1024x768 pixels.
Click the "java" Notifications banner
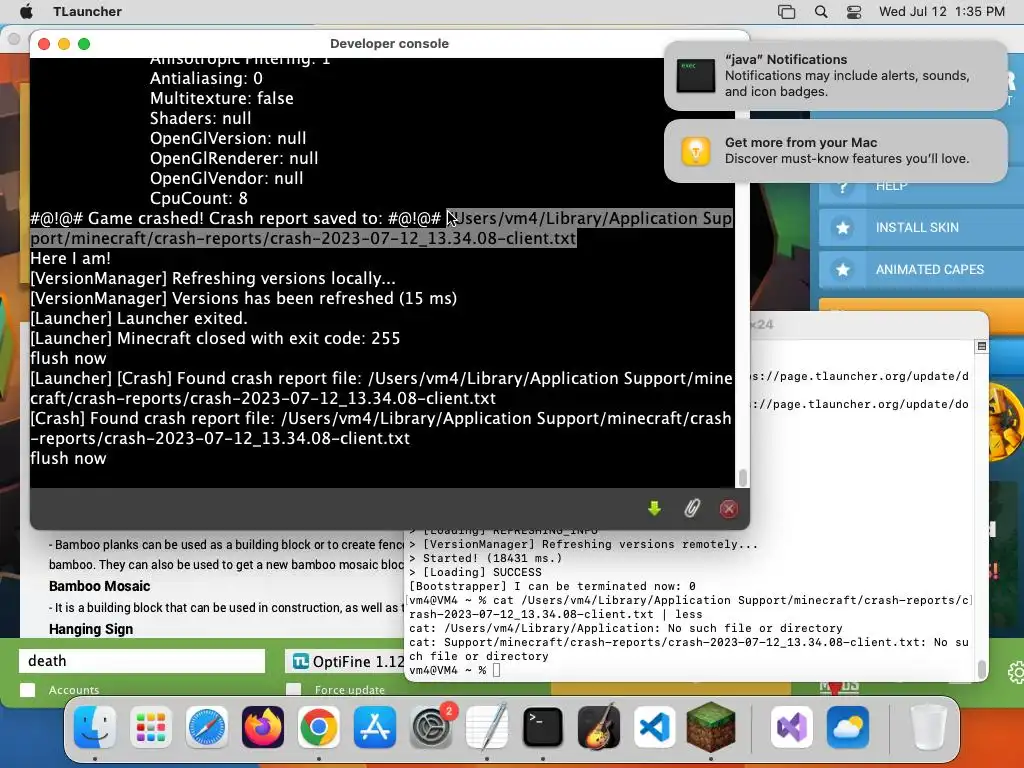pos(836,76)
